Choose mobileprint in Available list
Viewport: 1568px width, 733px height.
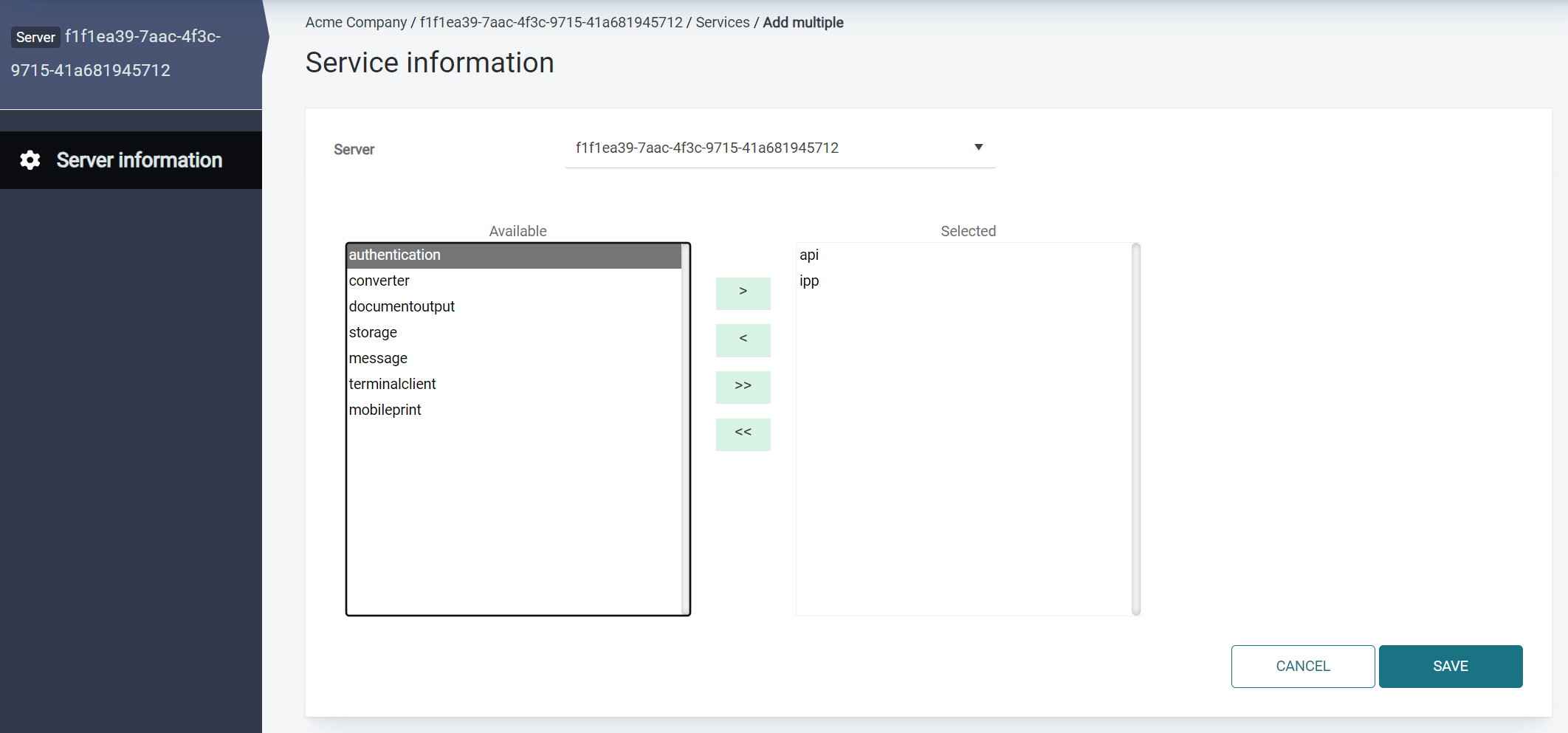point(385,410)
